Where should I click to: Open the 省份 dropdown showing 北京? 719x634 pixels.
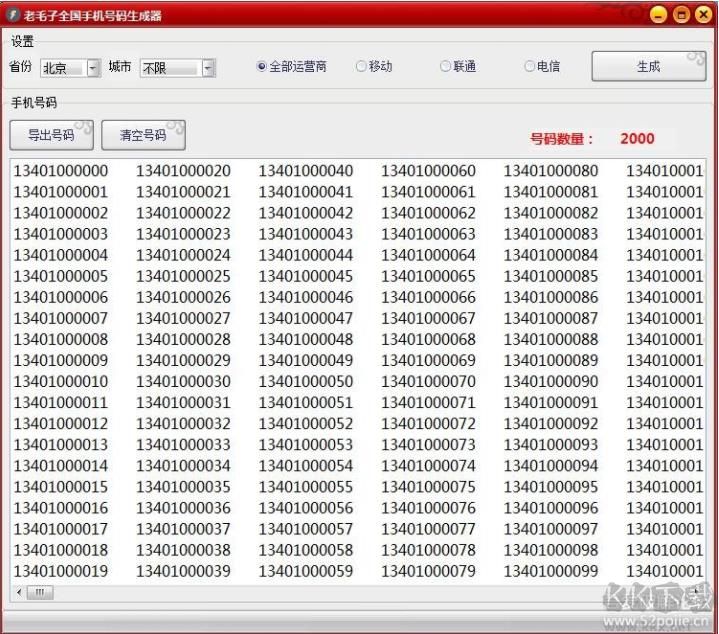click(93, 68)
